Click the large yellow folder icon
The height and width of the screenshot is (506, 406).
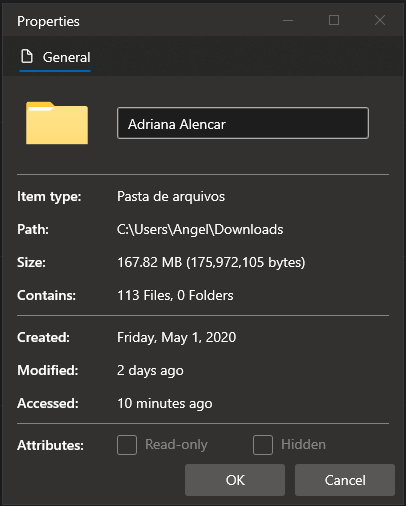57,123
